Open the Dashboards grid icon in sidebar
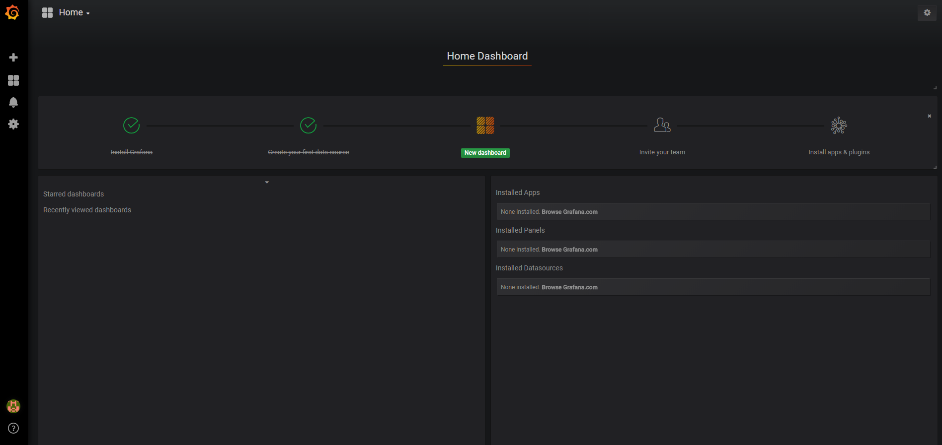 [x=13, y=80]
